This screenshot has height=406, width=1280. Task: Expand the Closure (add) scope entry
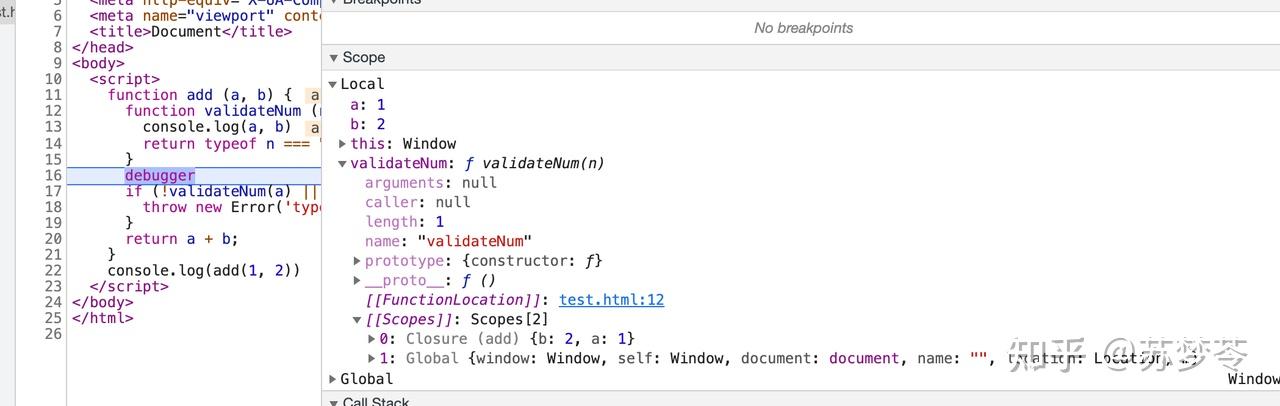click(x=372, y=339)
